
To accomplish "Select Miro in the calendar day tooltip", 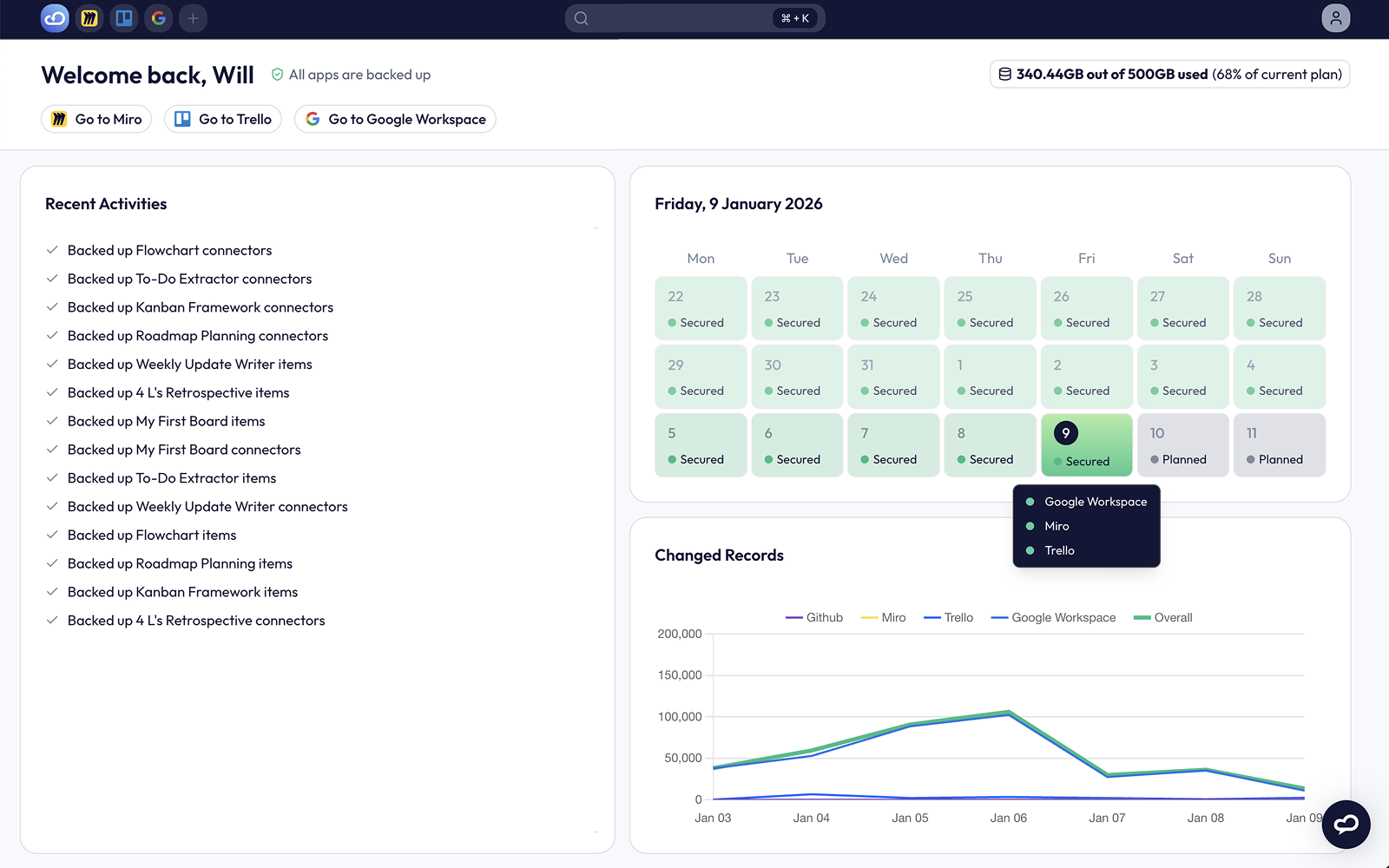I will pos(1057,526).
